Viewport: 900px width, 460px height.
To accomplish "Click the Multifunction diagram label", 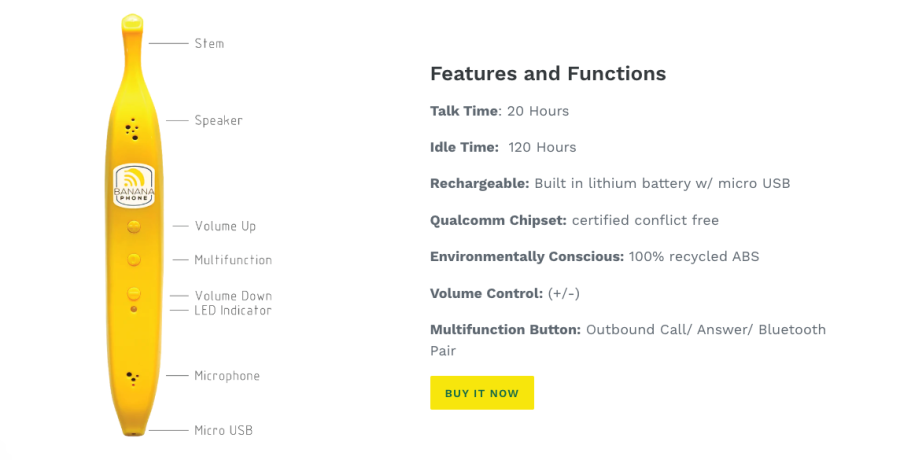I will (x=233, y=260).
